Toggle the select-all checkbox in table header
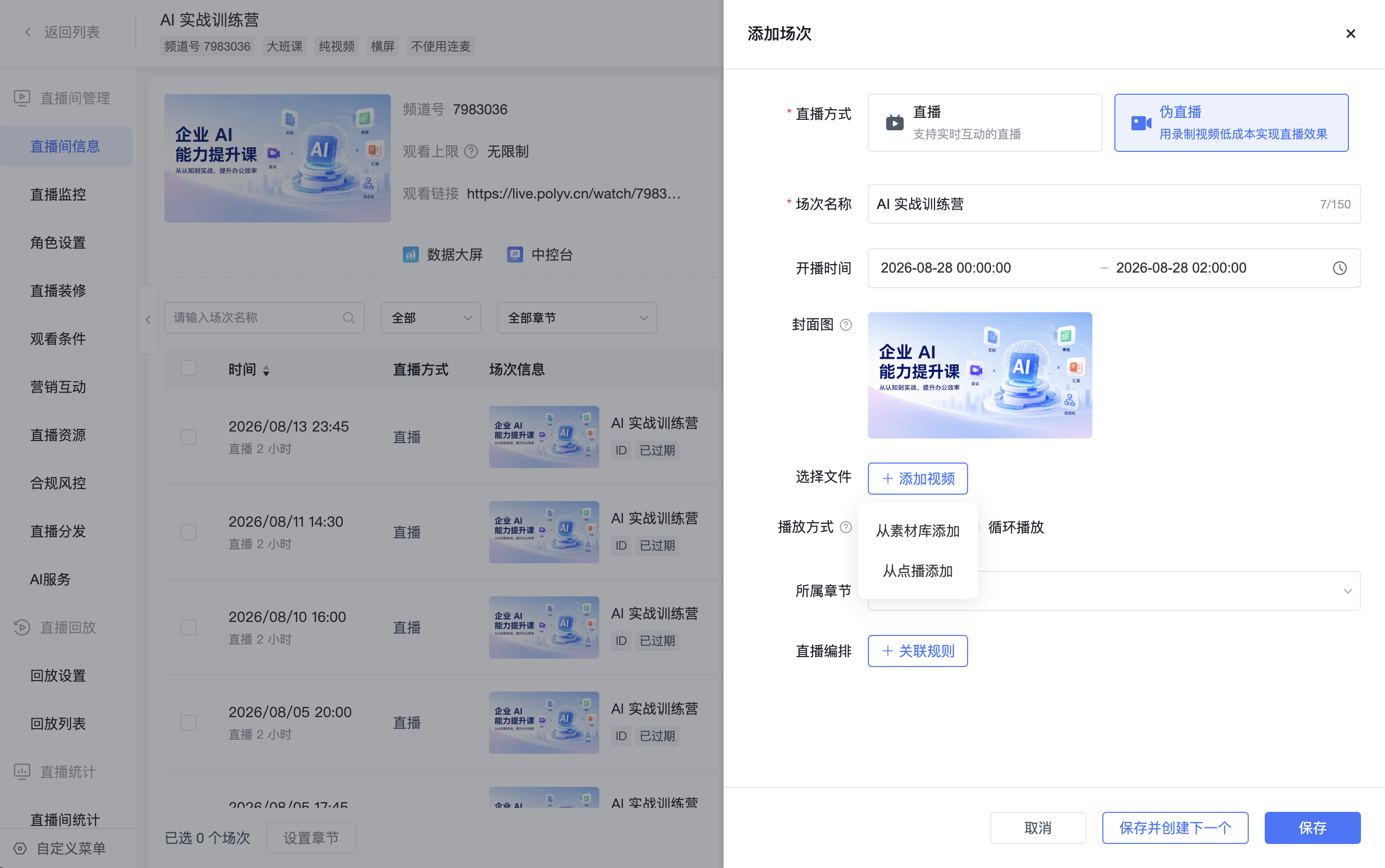This screenshot has height=868, width=1385. click(x=188, y=368)
